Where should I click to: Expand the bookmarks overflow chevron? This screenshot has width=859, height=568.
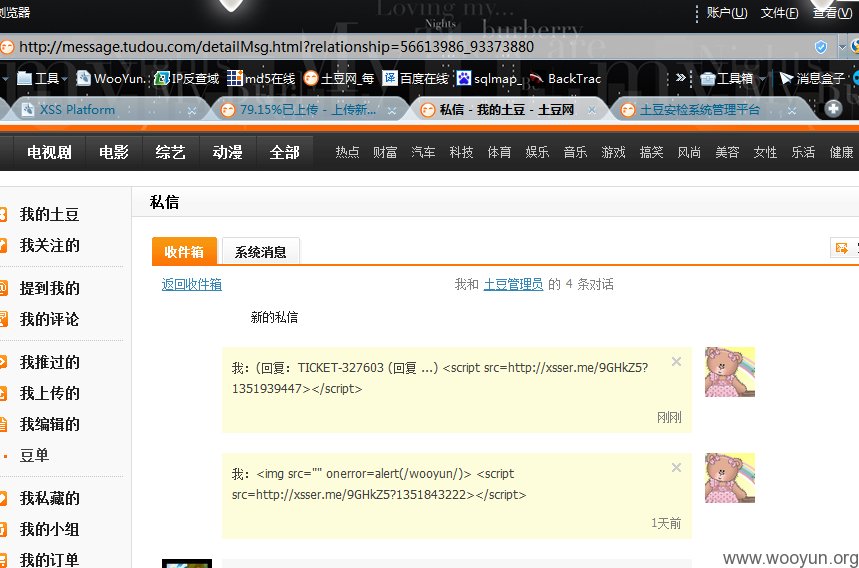coord(680,78)
